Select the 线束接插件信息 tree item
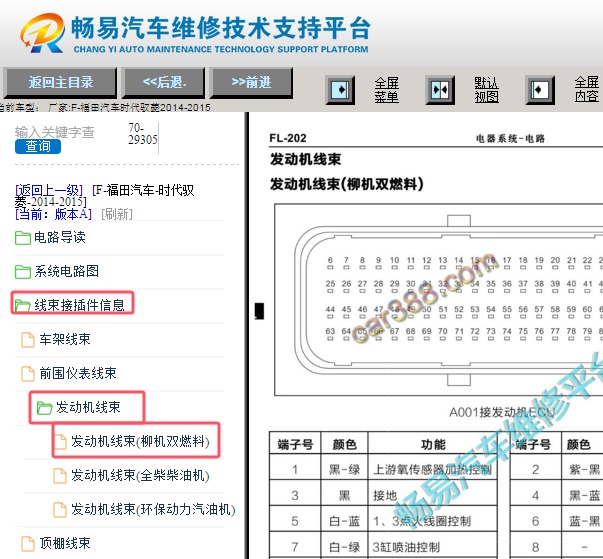Screen dimensions: 603x559 coord(79,305)
